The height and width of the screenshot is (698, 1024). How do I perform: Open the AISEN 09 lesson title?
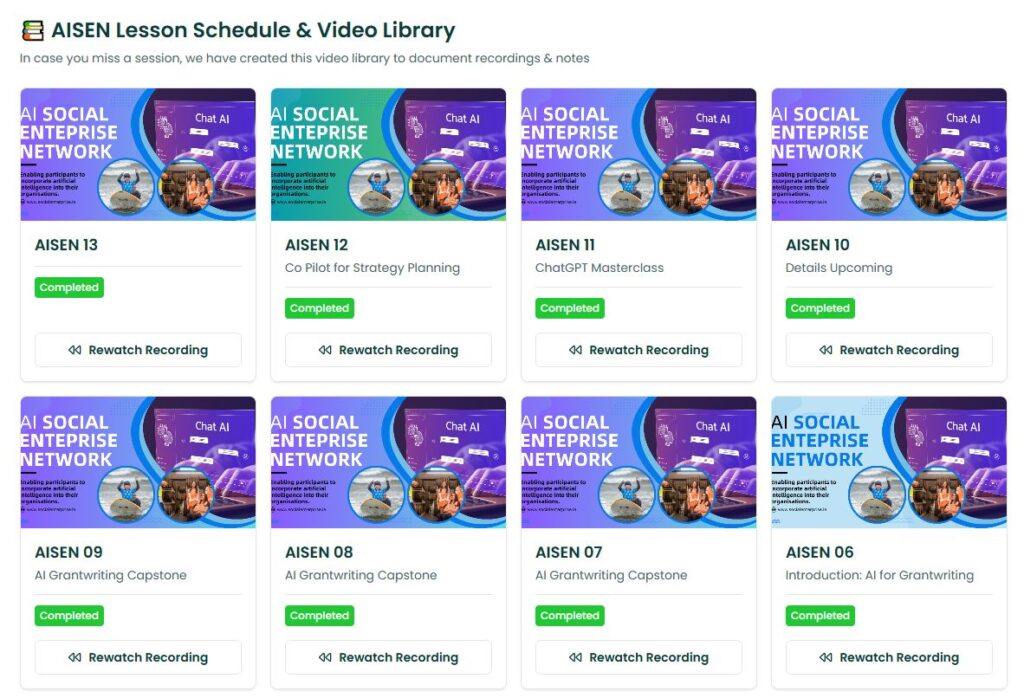click(69, 552)
